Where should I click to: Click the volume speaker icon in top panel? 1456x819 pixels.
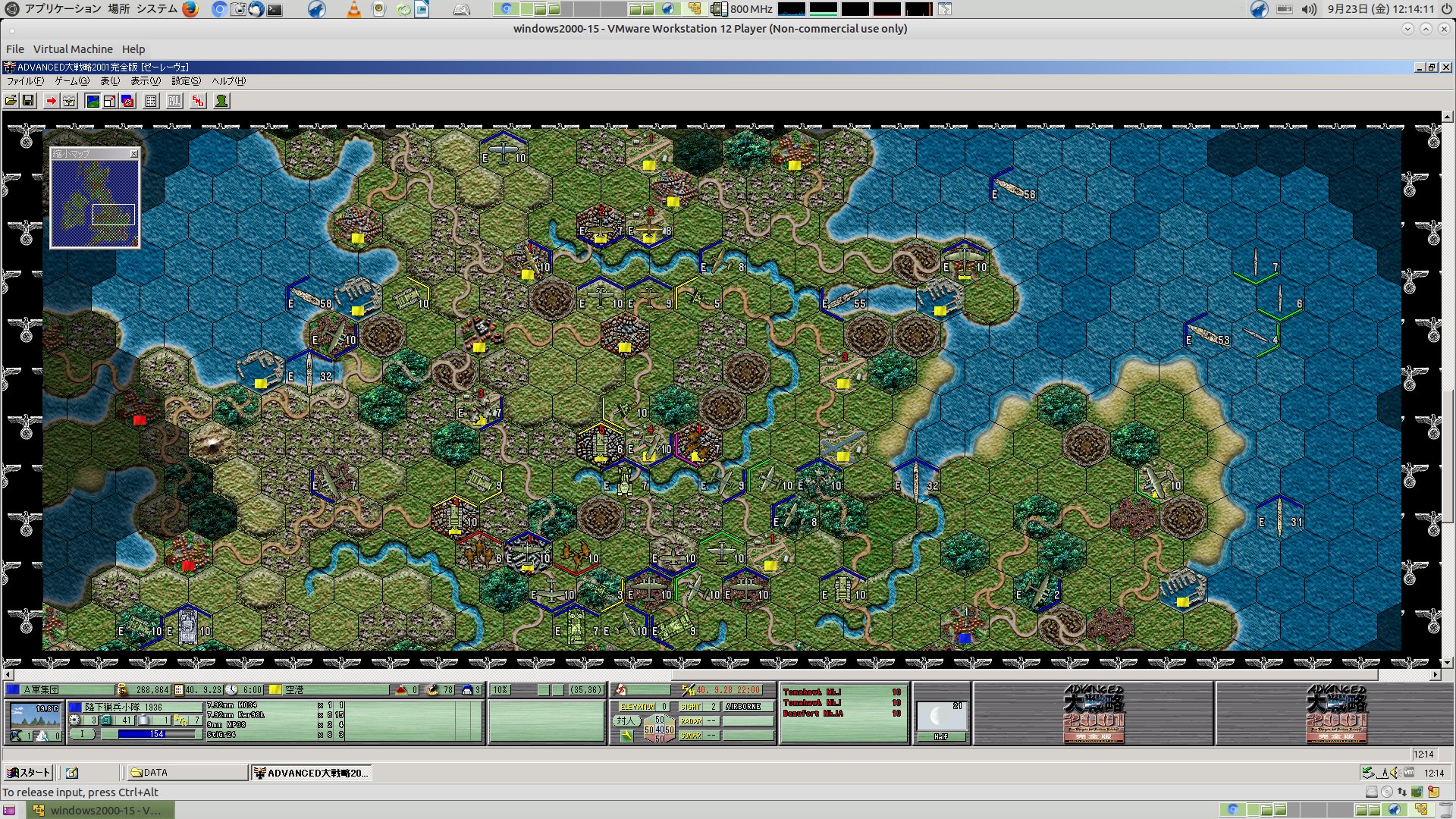pos(1309,9)
